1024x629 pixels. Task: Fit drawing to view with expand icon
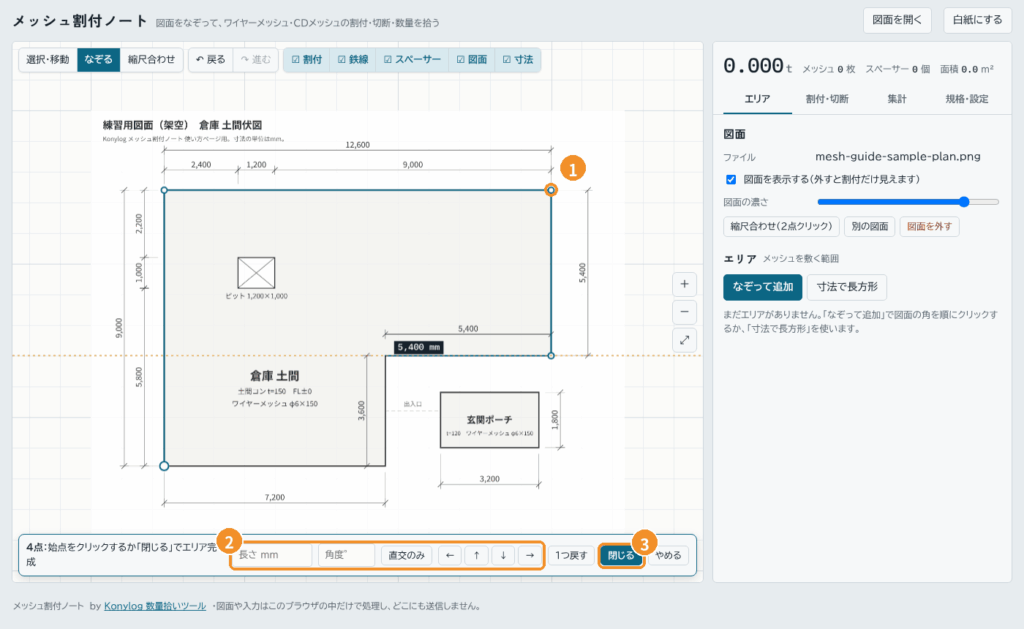pyautogui.click(x=684, y=340)
